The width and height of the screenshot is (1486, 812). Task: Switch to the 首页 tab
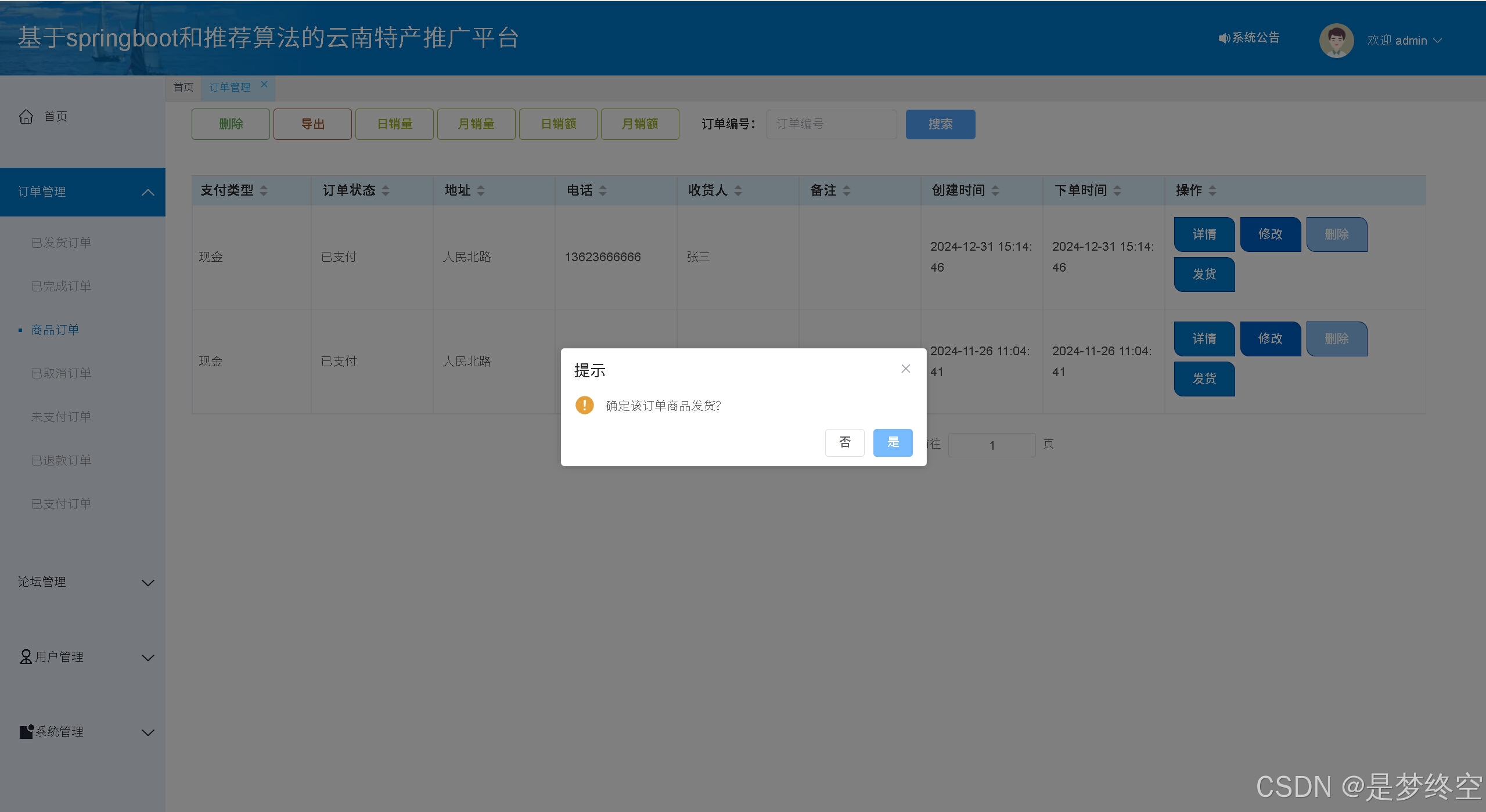tap(183, 87)
